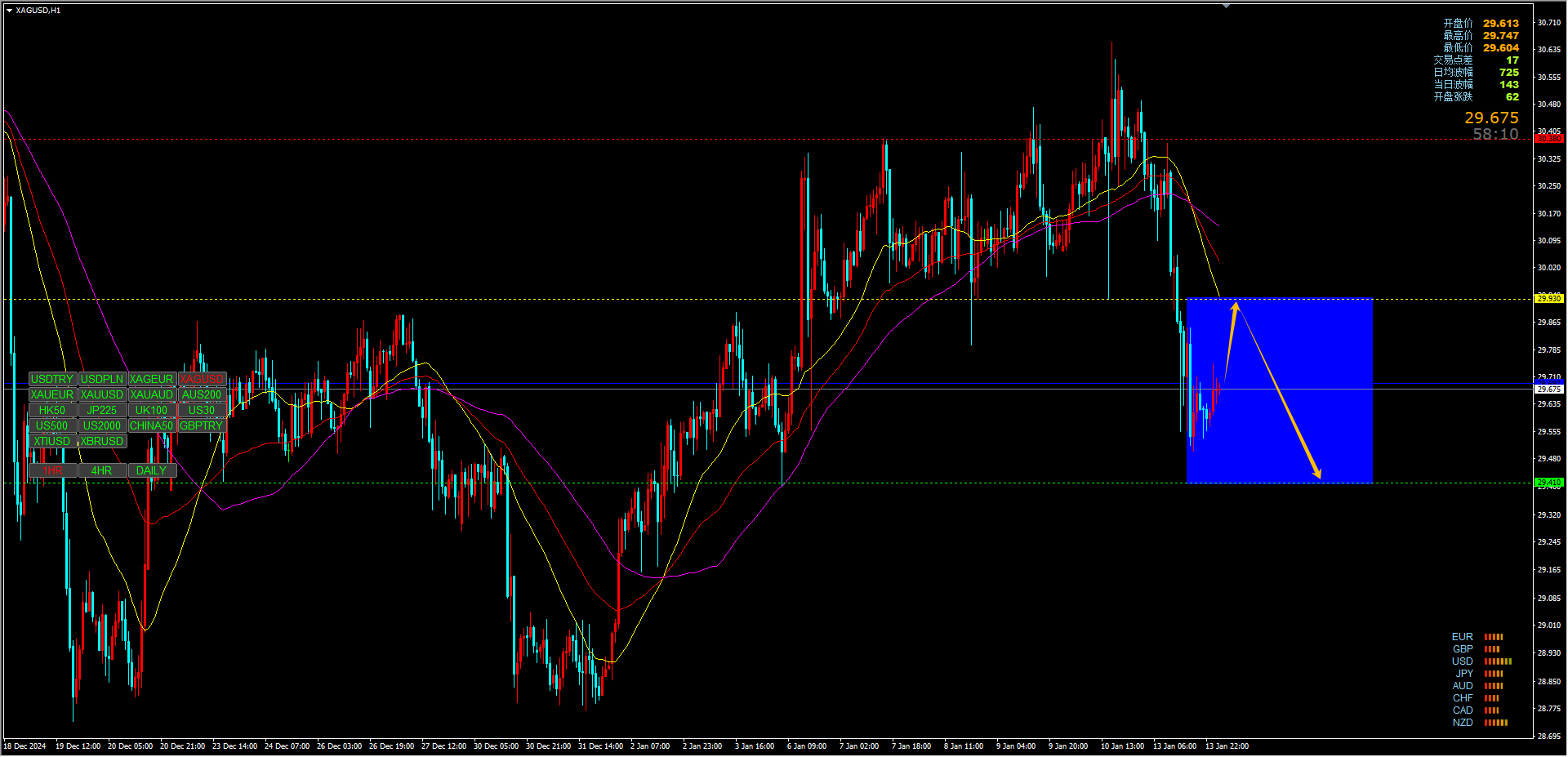1568x757 pixels.
Task: Click the 30.710 price scale label
Action: coord(1549,23)
